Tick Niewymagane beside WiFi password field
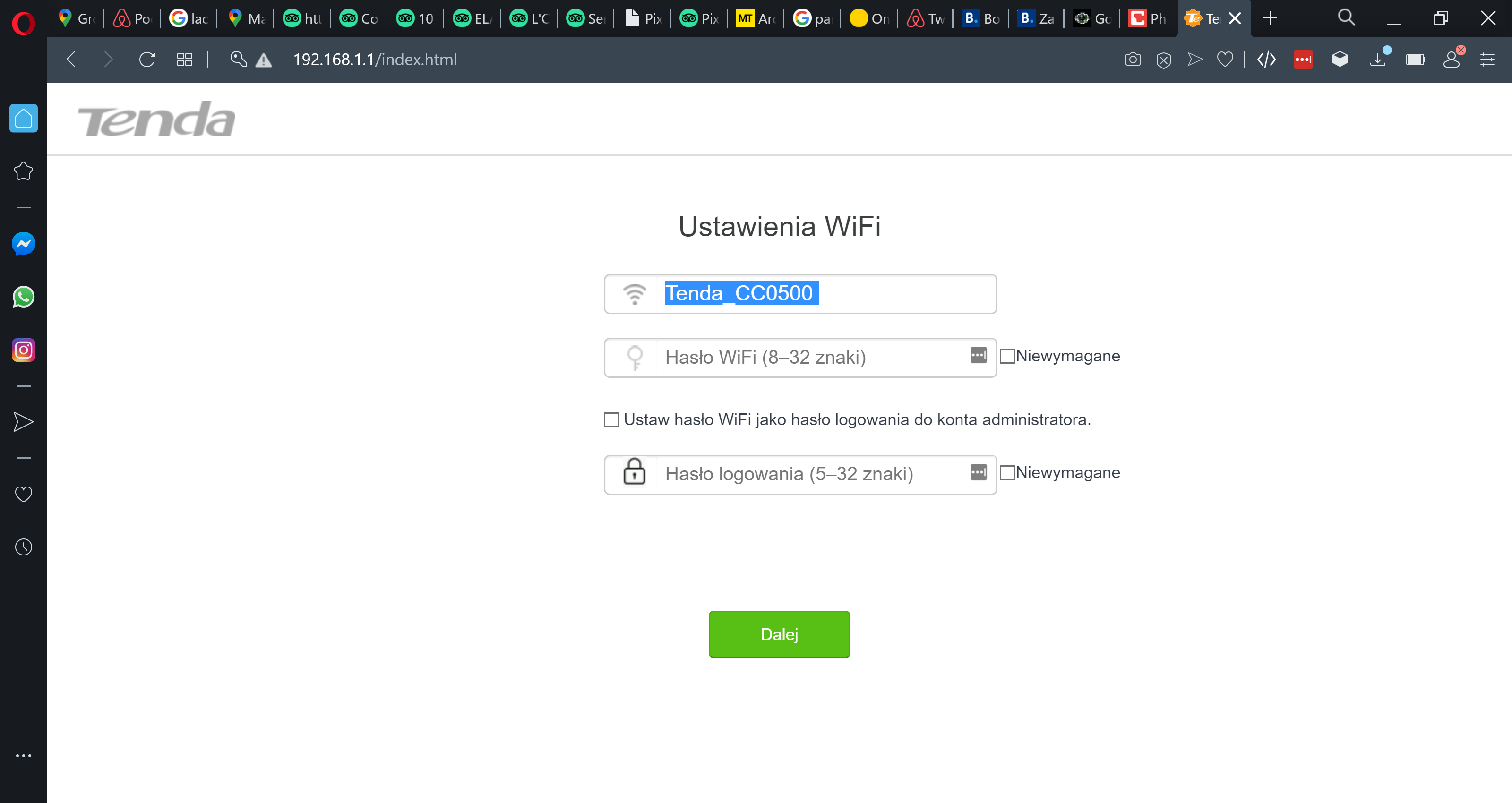 (x=1007, y=356)
